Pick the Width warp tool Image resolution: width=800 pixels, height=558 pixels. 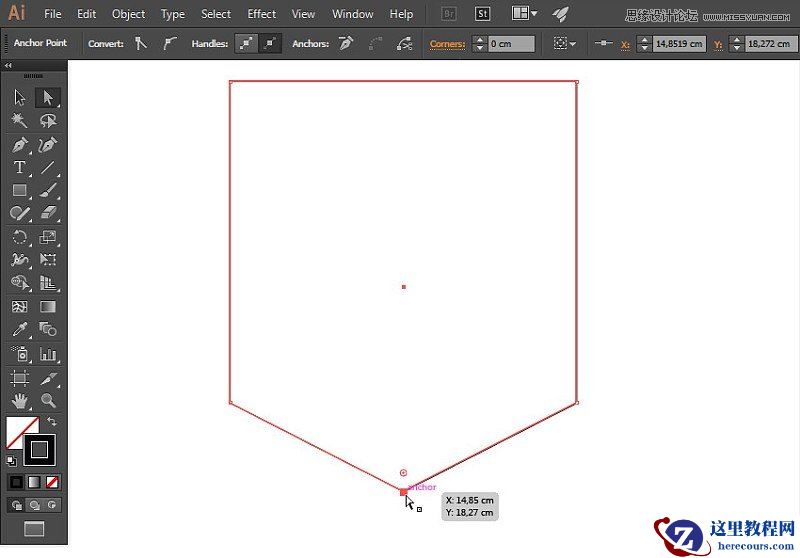click(19, 260)
